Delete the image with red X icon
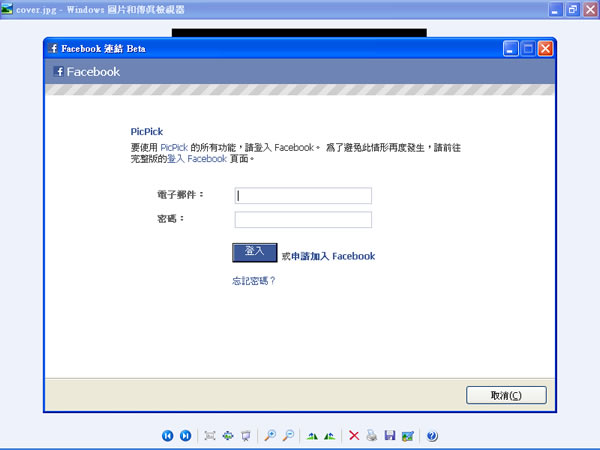 (x=354, y=435)
